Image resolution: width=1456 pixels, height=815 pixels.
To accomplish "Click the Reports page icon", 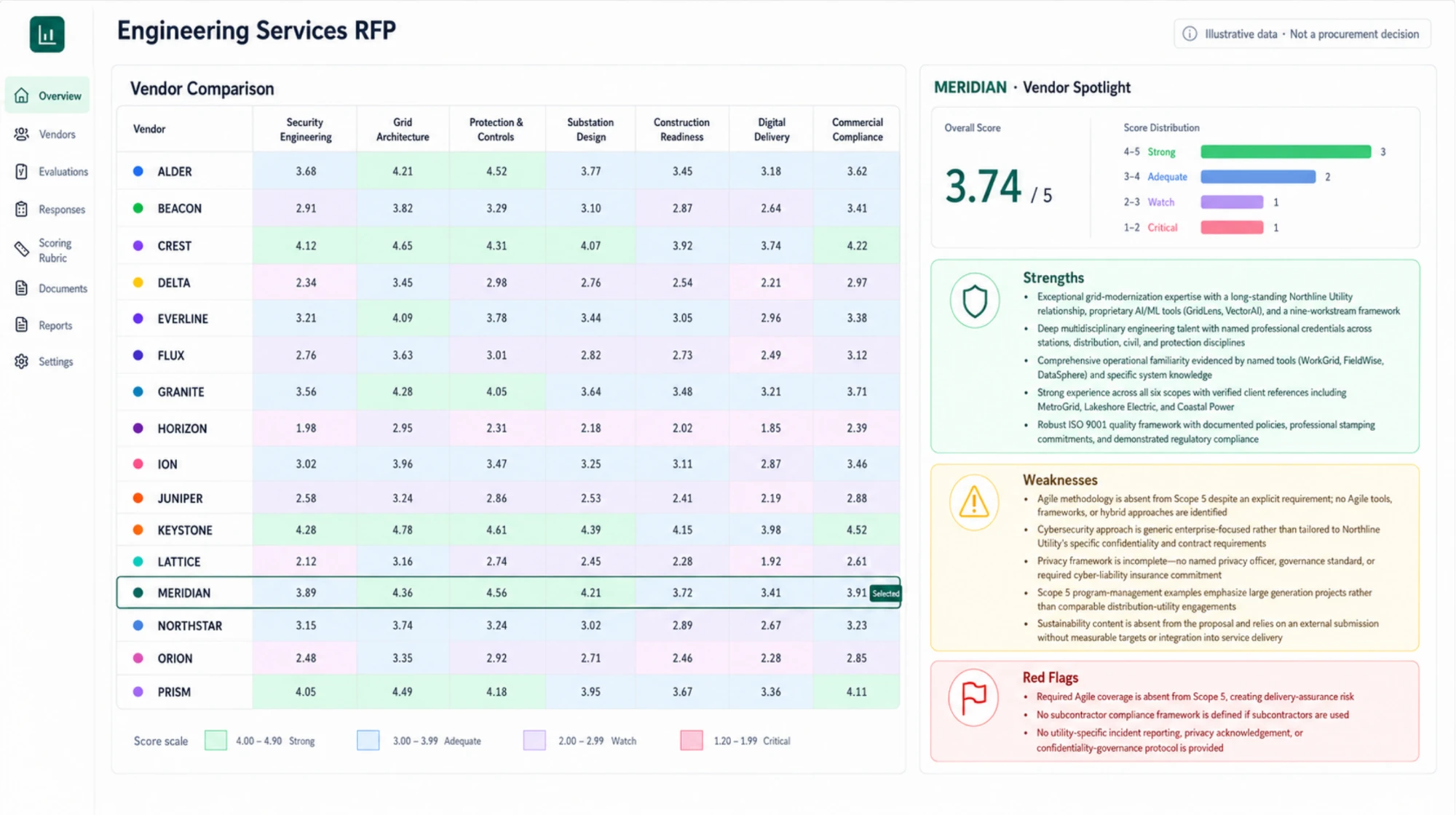I will (22, 325).
